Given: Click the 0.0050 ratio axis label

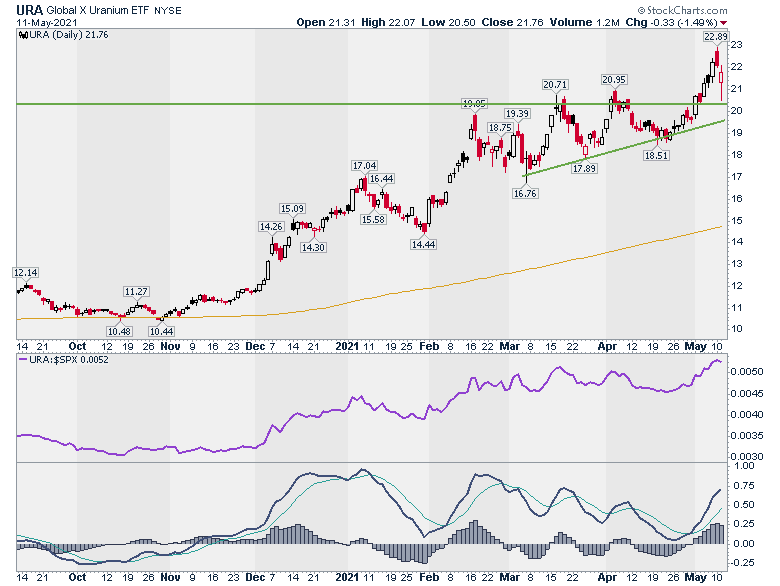Looking at the screenshot, I should pos(747,372).
